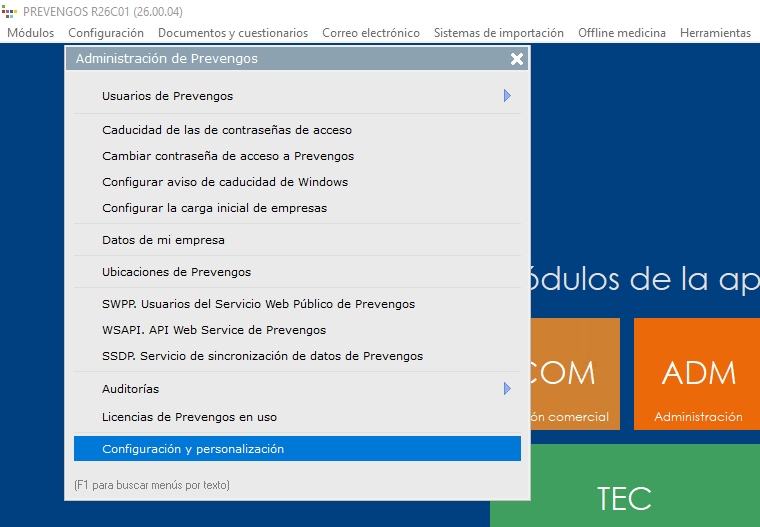Image resolution: width=760 pixels, height=527 pixels.
Task: Open the Offline medicina menu
Action: pos(621,33)
